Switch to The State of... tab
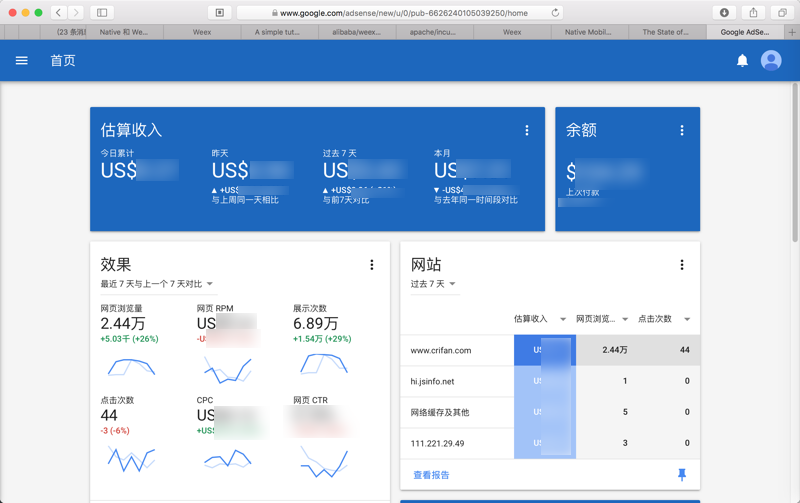This screenshot has height=503, width=800. 667,32
